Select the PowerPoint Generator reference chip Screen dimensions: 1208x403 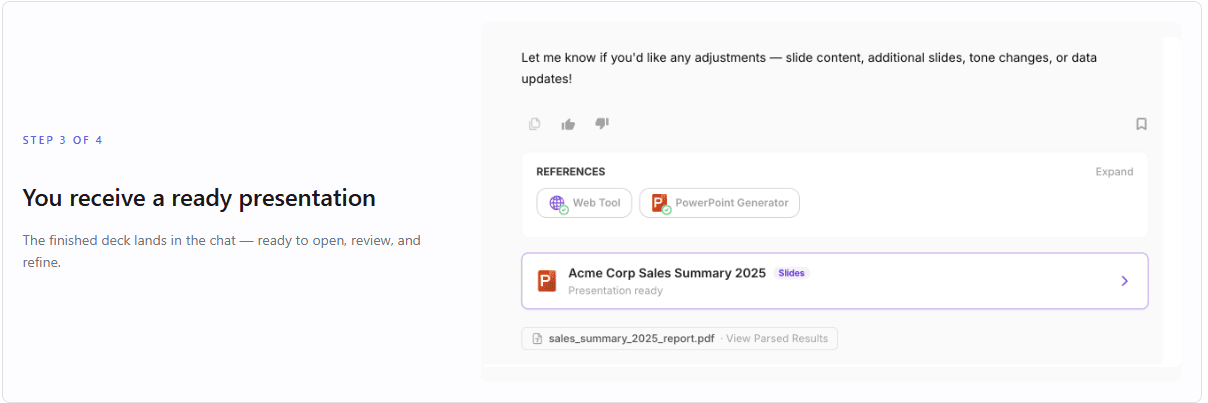pyautogui.click(x=719, y=203)
